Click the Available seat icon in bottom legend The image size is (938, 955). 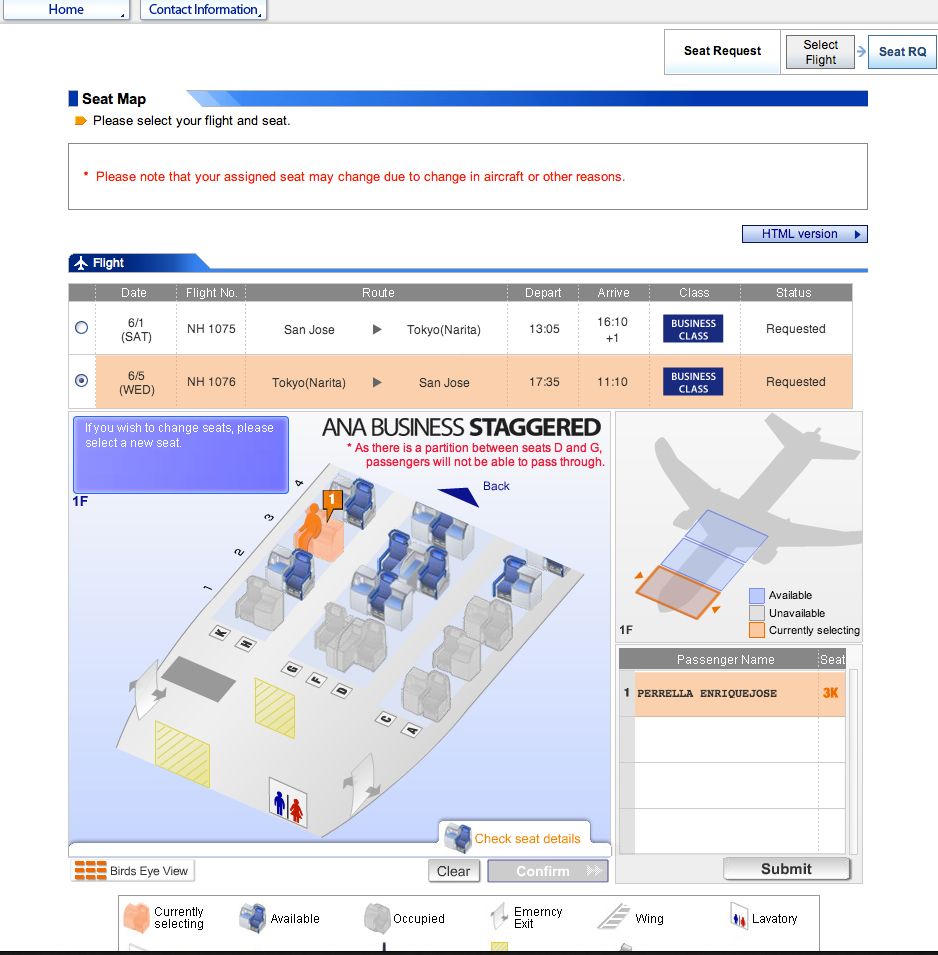253,918
